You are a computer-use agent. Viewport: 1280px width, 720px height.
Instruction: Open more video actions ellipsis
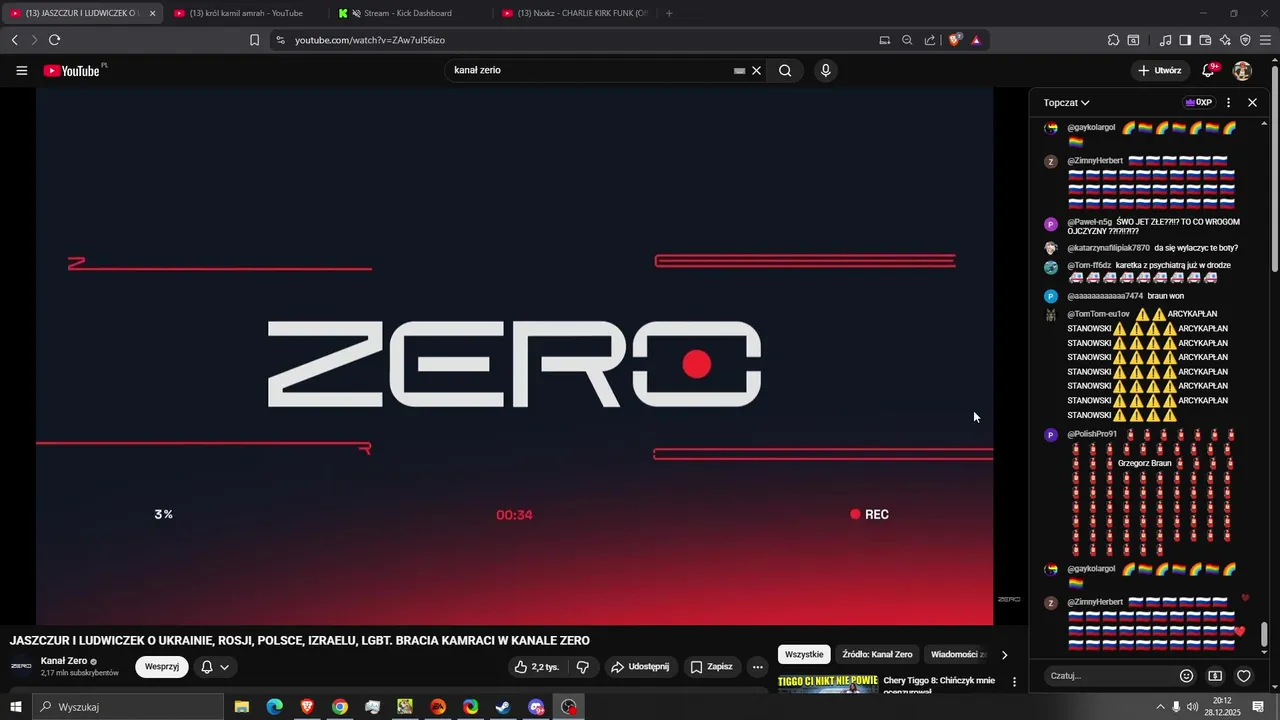point(758,667)
